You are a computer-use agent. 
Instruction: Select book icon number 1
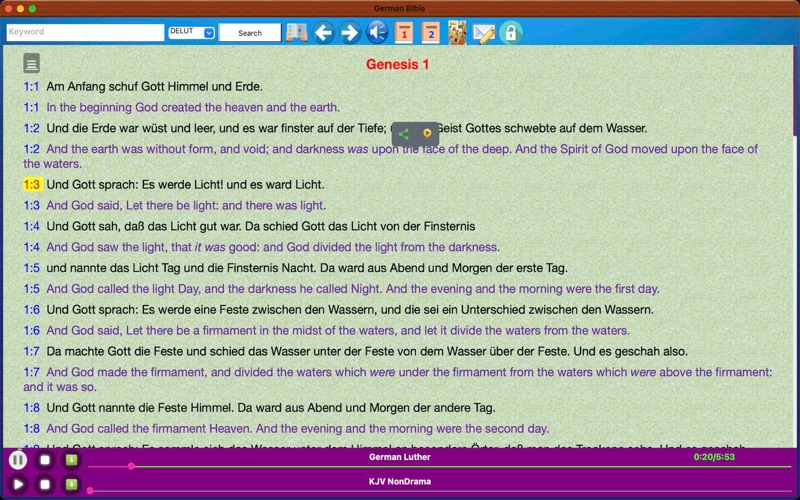point(404,33)
